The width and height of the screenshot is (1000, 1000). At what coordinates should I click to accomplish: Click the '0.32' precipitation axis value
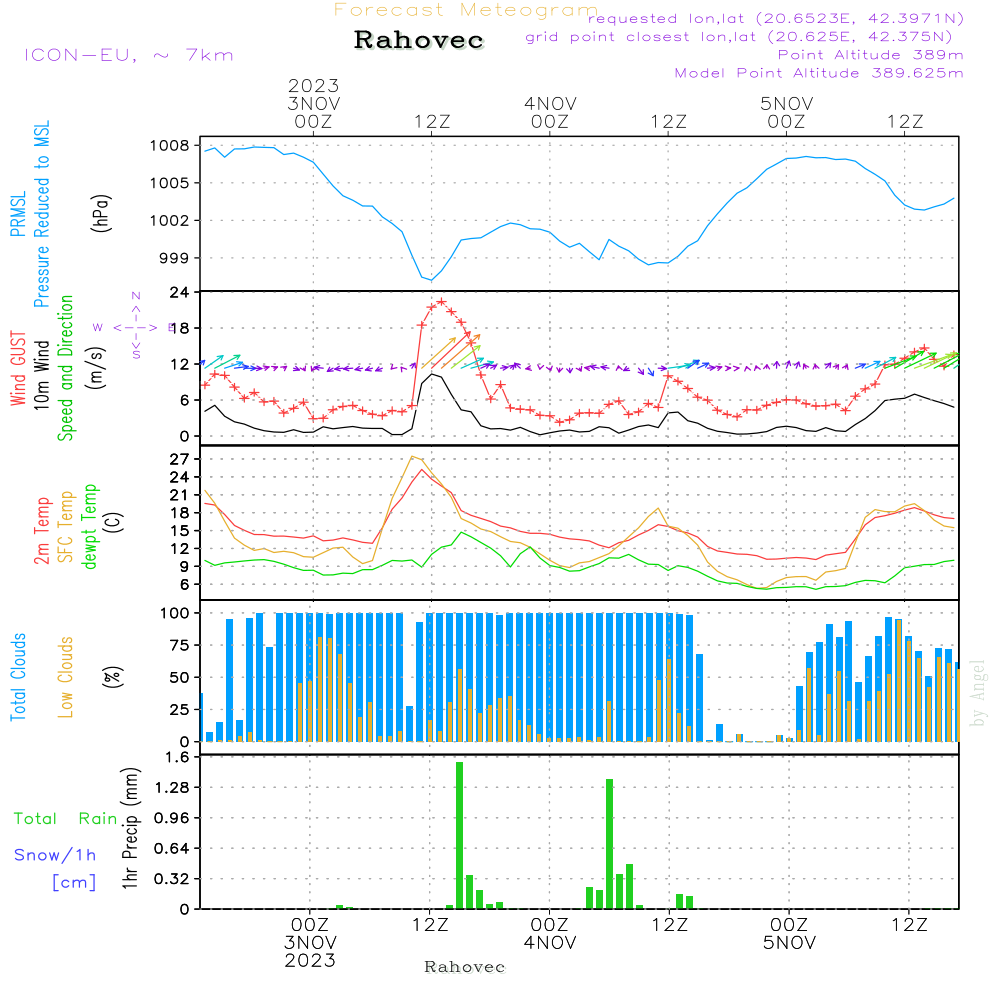click(x=172, y=879)
